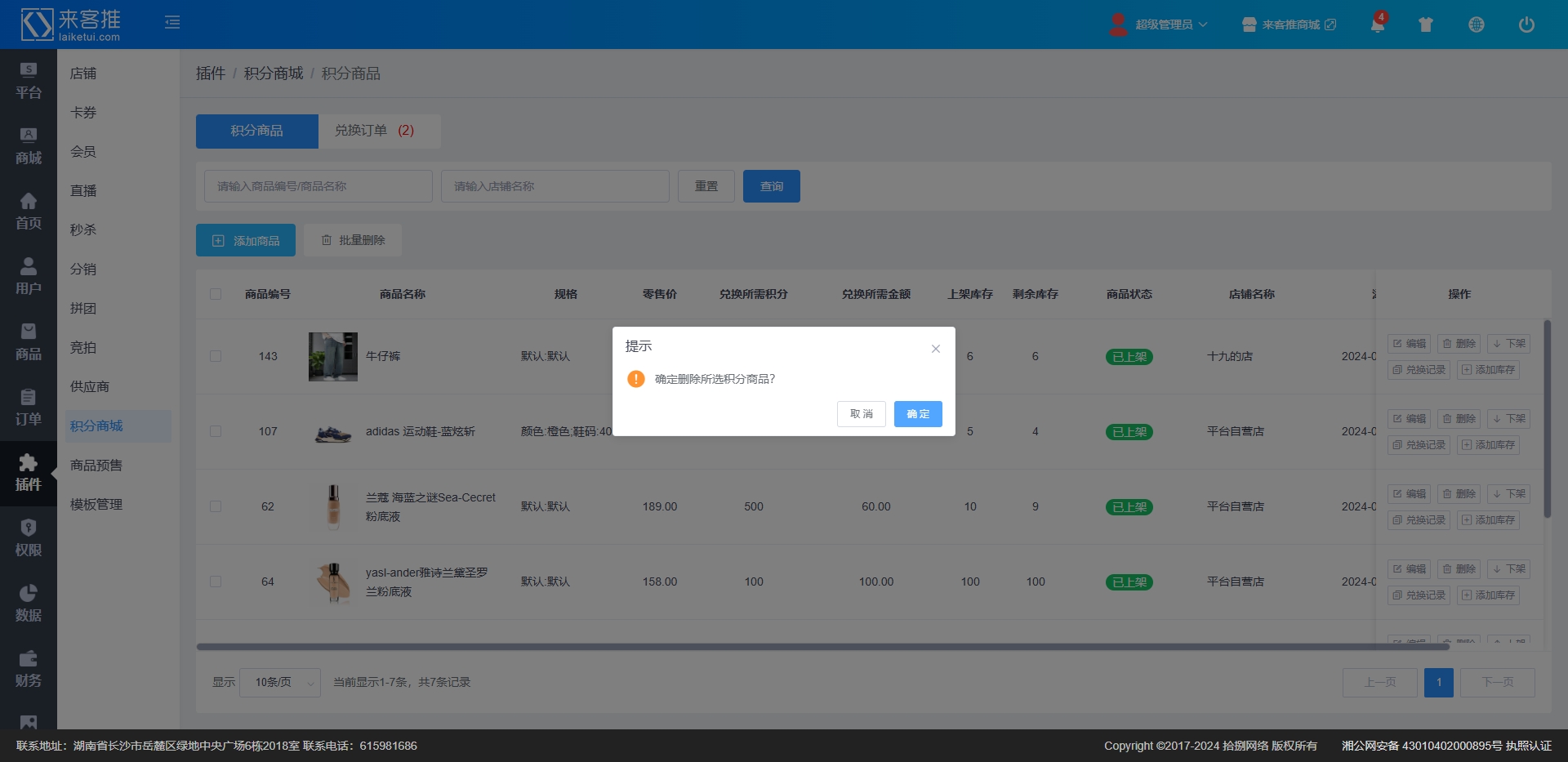
Task: Click the notification bell icon
Action: coord(1377,25)
